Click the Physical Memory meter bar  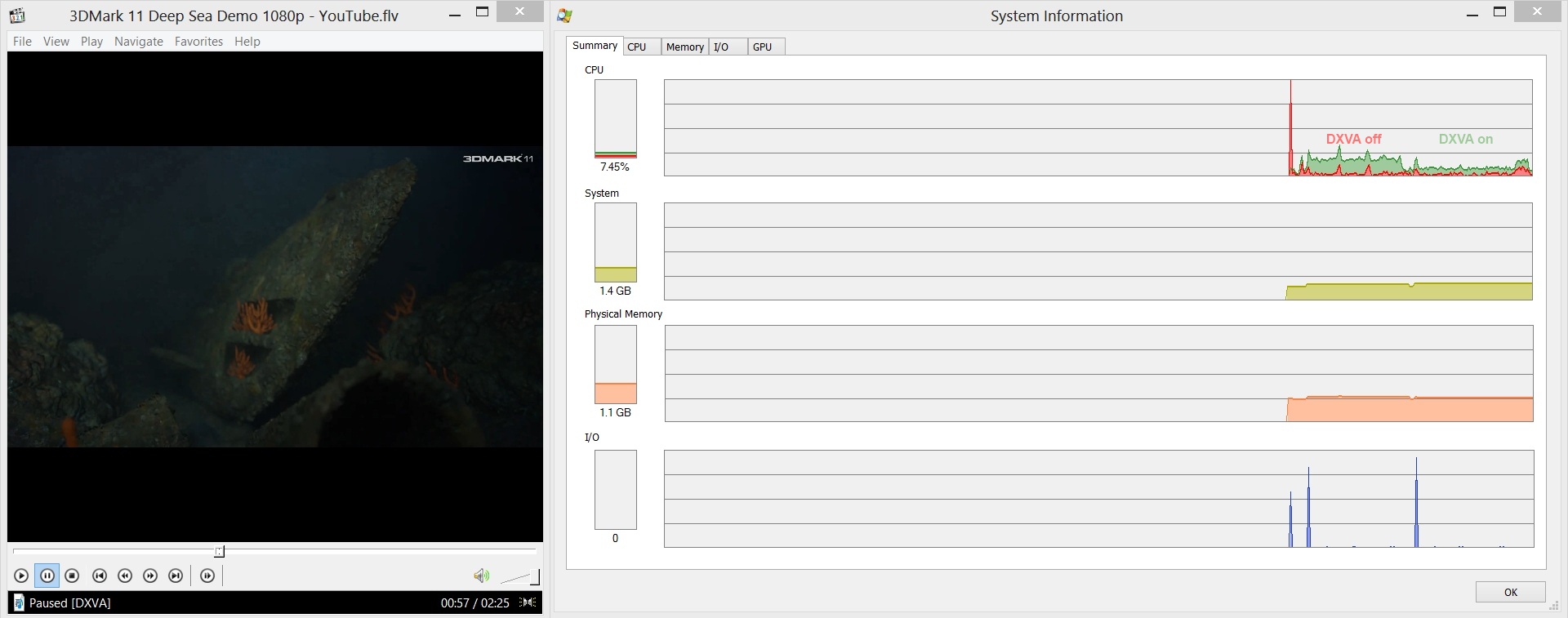[x=616, y=365]
